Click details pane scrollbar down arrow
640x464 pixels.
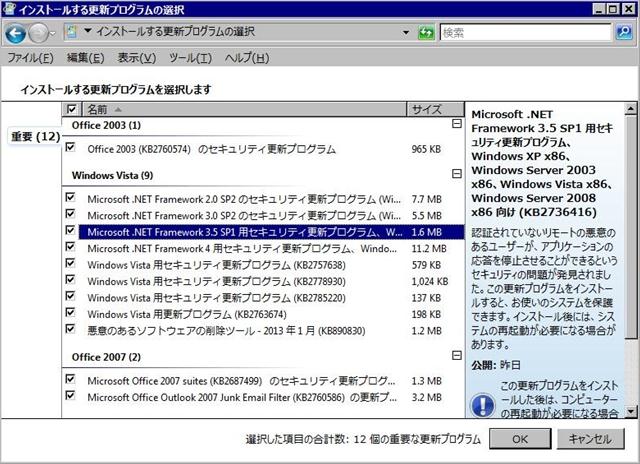[631, 411]
